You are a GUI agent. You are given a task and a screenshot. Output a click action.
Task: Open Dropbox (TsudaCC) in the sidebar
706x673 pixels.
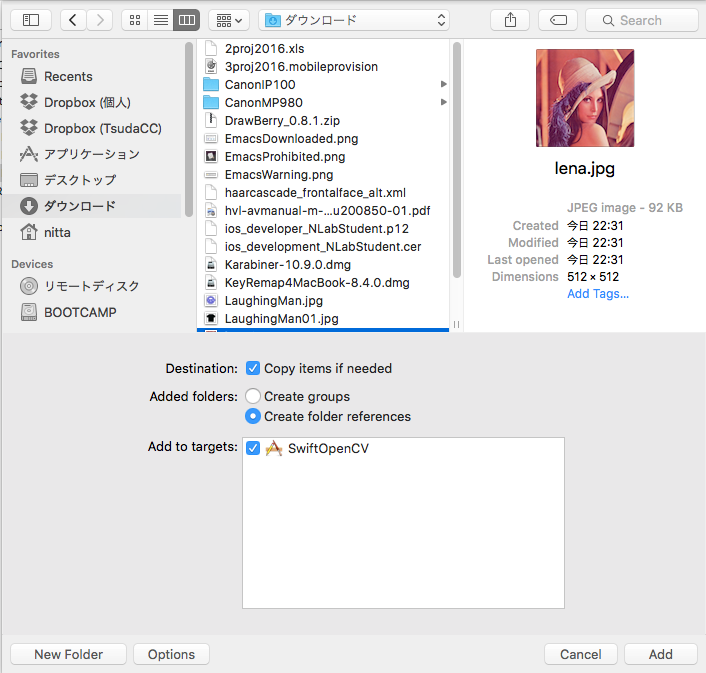tap(102, 128)
